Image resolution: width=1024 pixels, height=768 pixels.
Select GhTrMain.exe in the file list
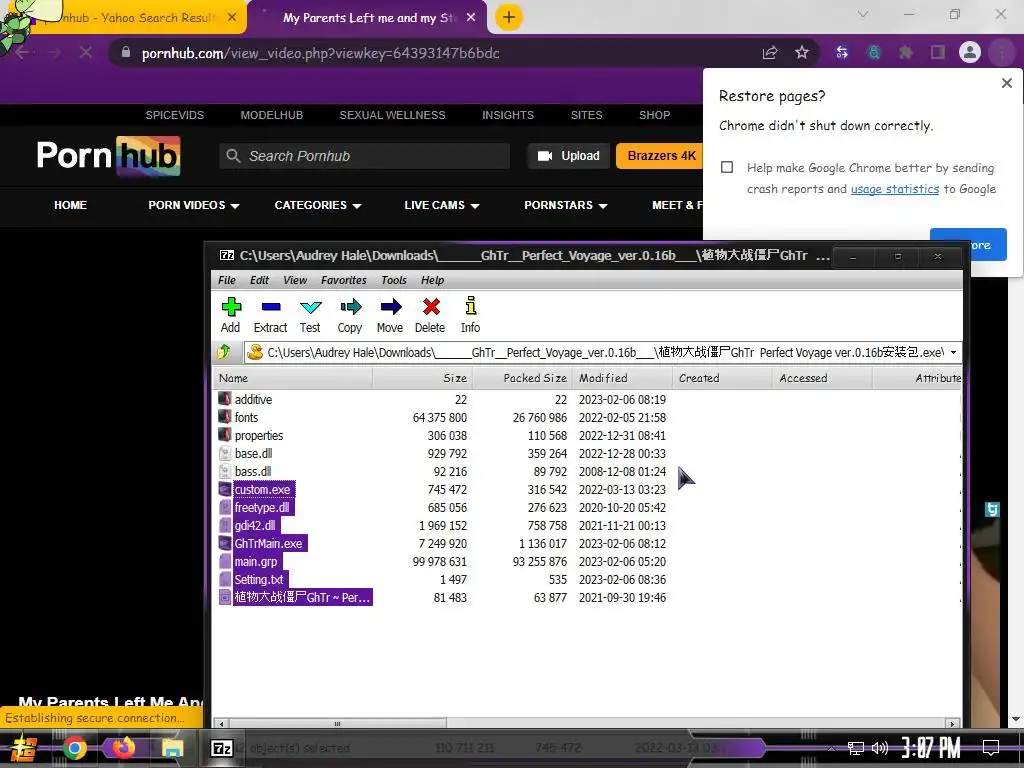click(268, 543)
